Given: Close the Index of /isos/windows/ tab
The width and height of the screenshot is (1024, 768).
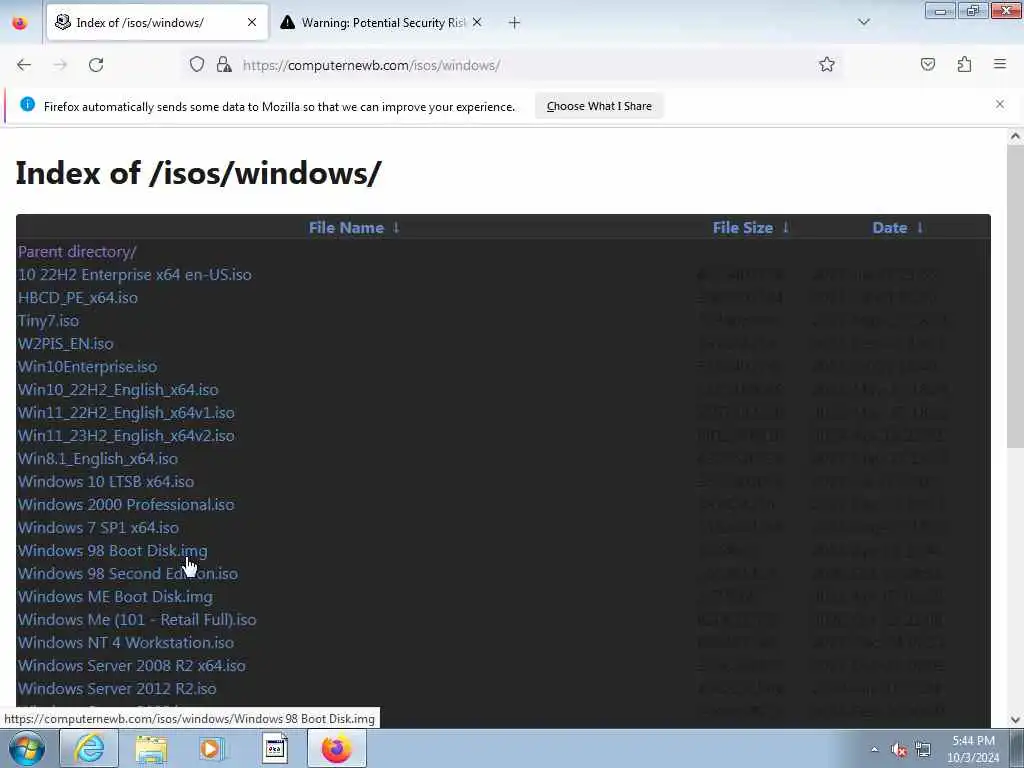Looking at the screenshot, I should coord(252,22).
